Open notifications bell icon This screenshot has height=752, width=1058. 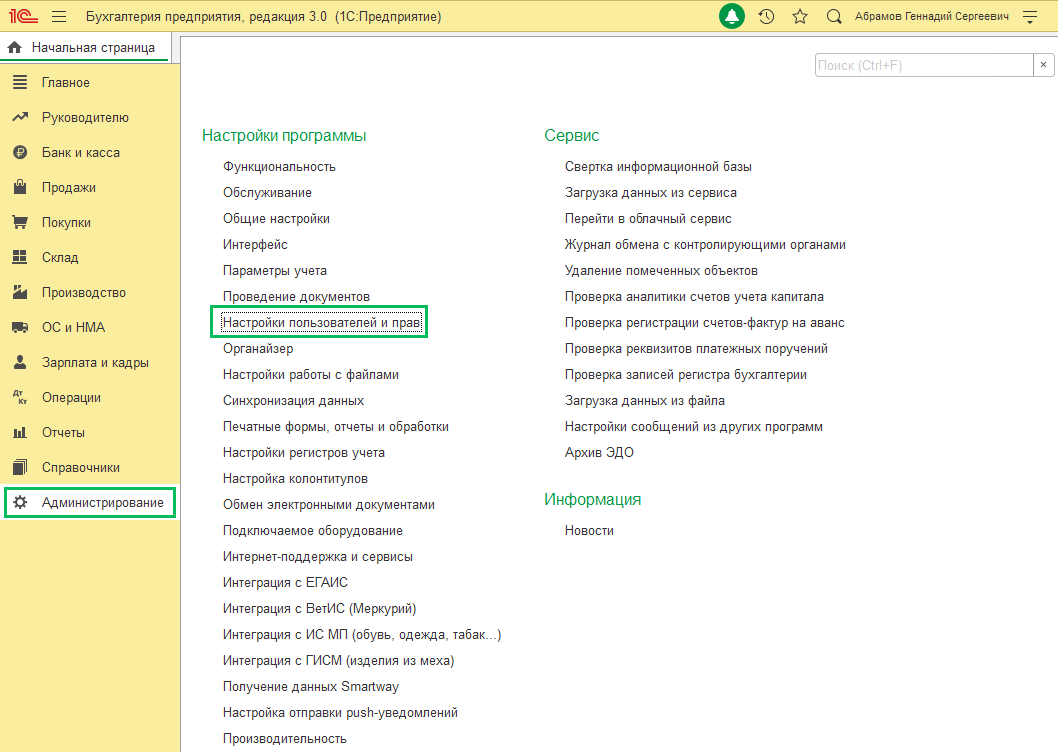click(732, 16)
